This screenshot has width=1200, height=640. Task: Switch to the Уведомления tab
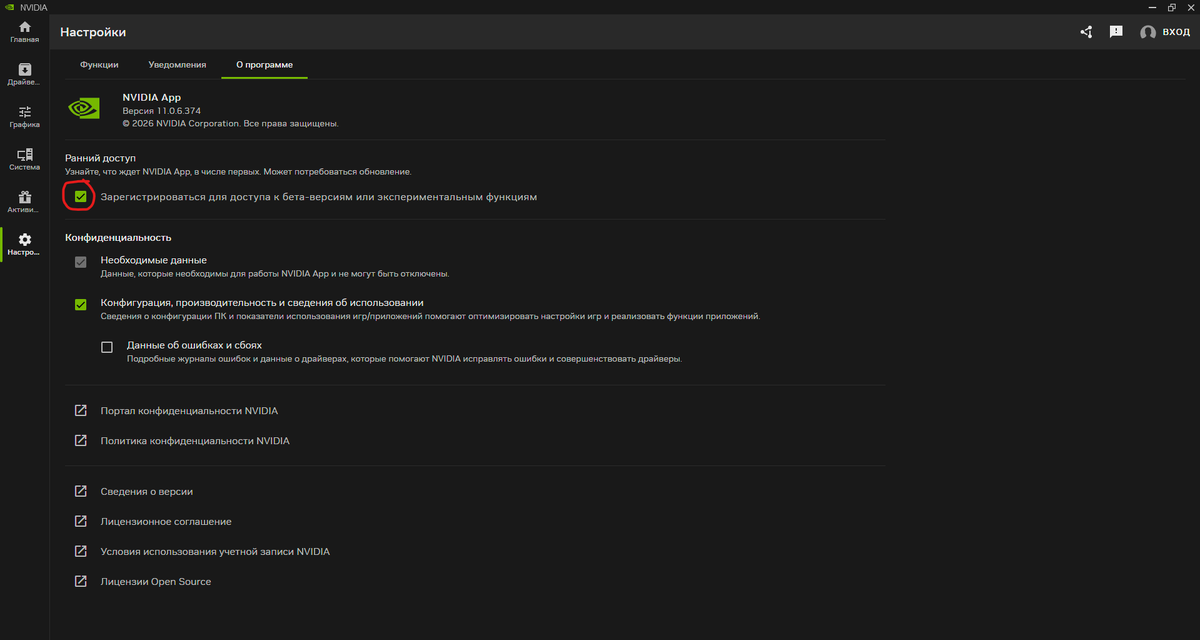click(x=177, y=65)
